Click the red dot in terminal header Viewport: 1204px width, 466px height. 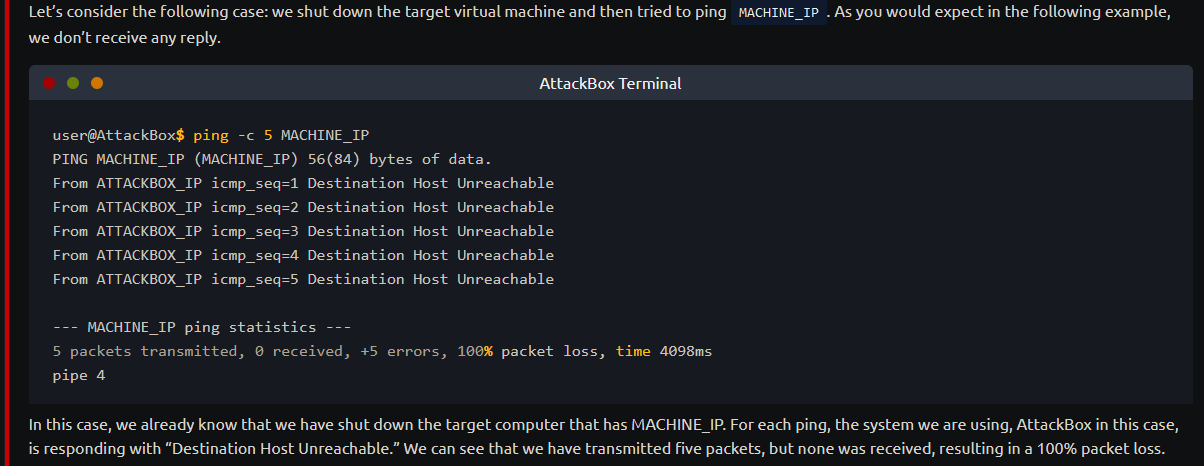point(49,83)
